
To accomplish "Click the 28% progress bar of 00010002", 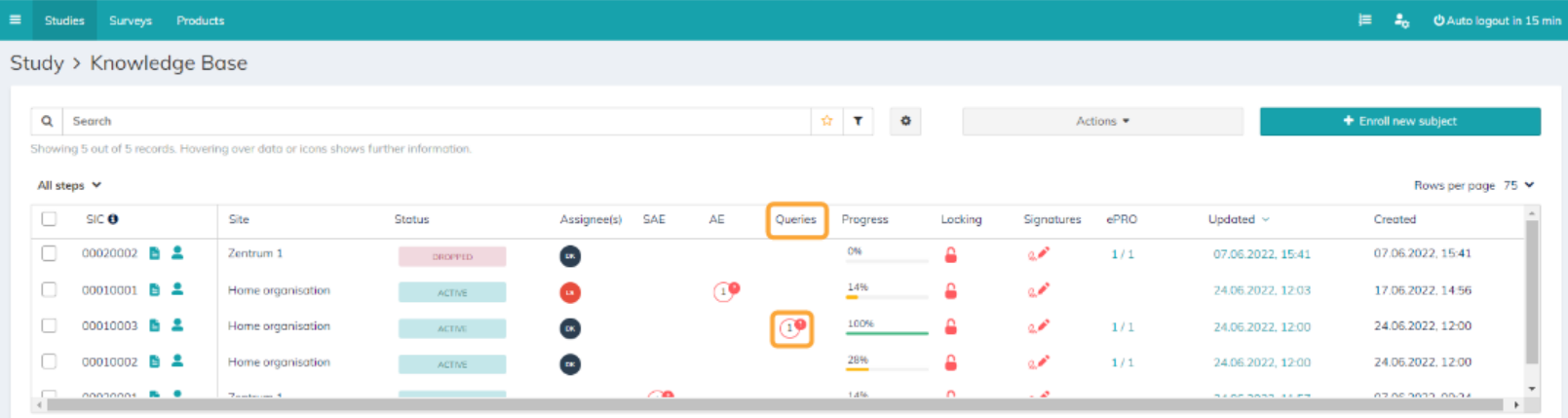I will tap(887, 368).
